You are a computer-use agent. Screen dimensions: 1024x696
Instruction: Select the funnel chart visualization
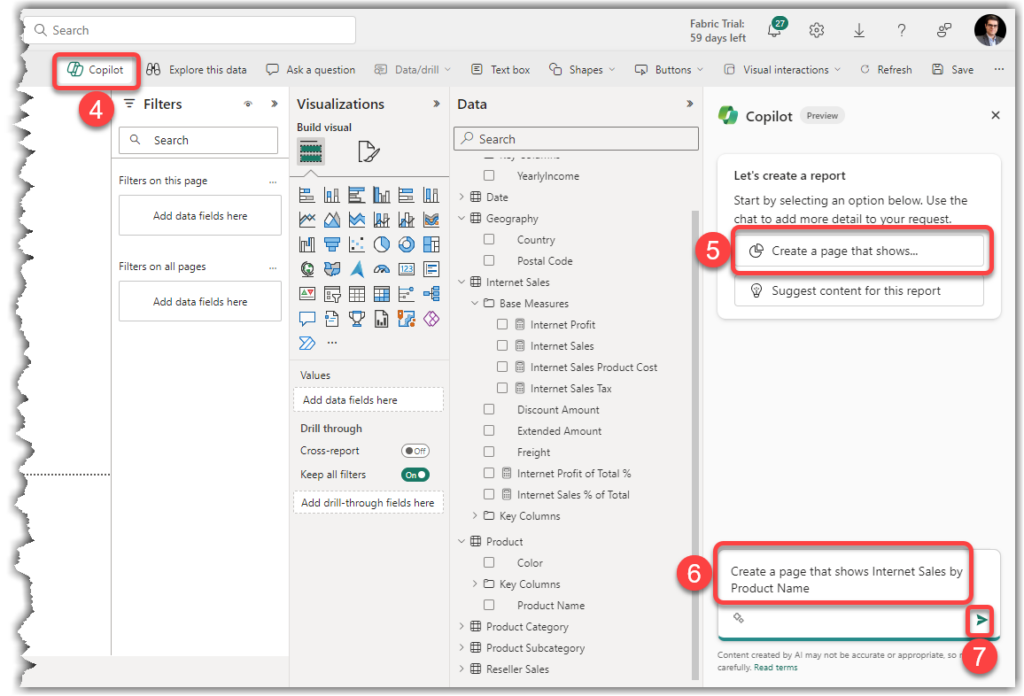[x=332, y=244]
